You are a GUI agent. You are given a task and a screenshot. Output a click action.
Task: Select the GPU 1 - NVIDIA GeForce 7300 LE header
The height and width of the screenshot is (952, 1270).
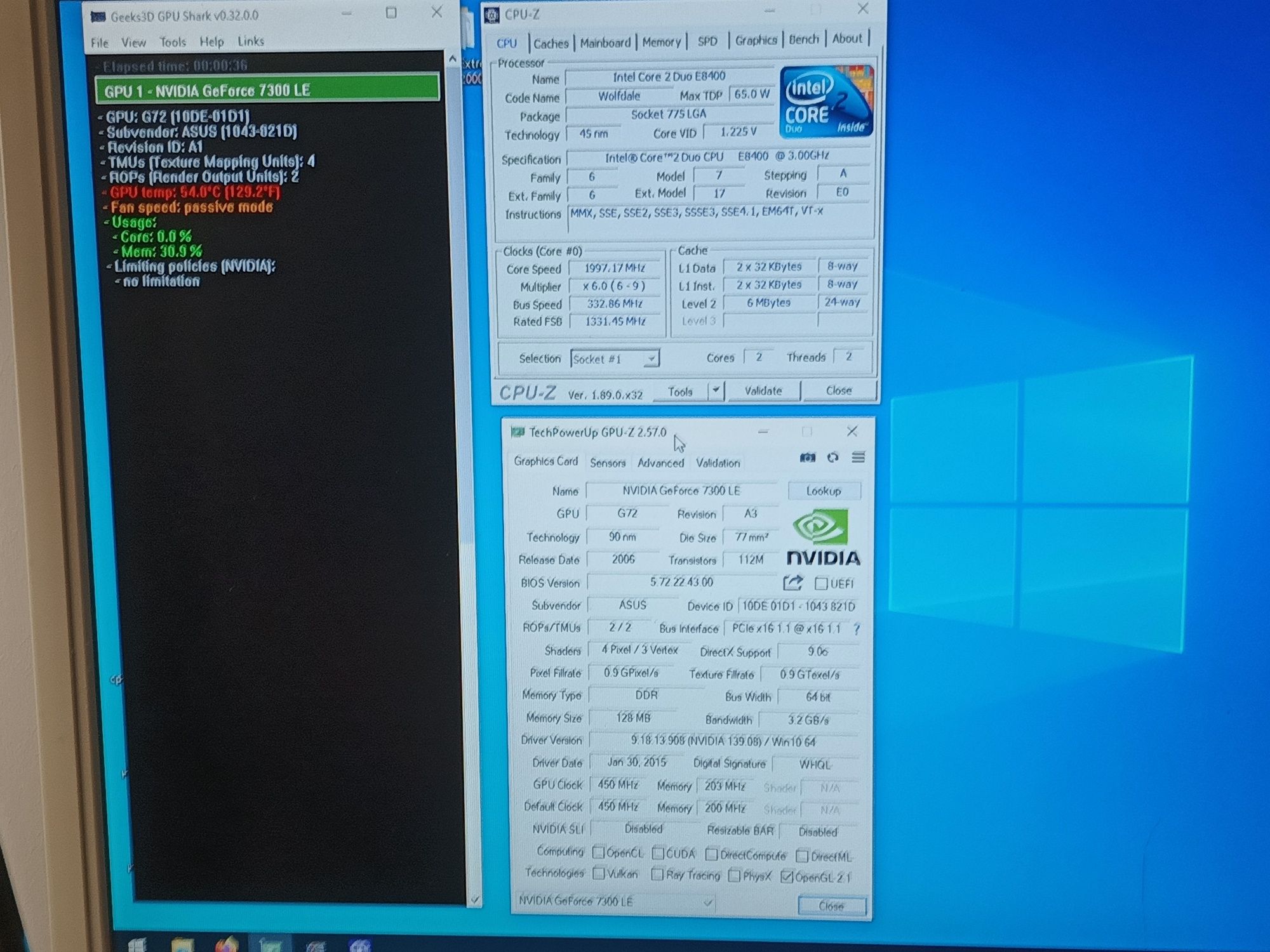(267, 89)
